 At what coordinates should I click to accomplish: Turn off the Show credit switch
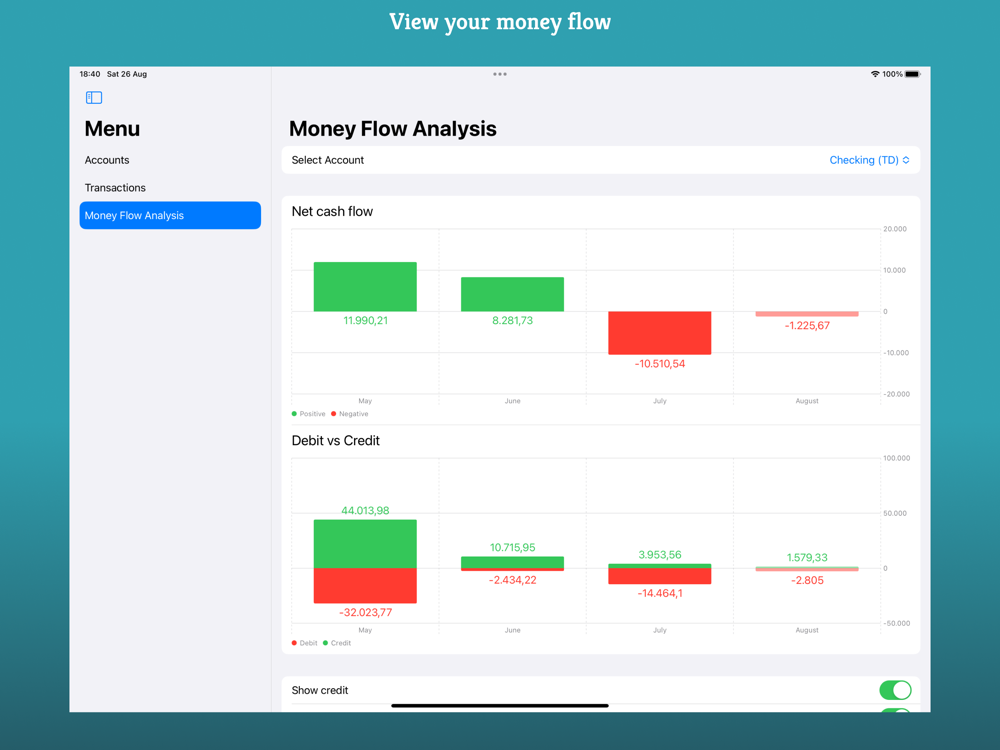[x=895, y=690]
